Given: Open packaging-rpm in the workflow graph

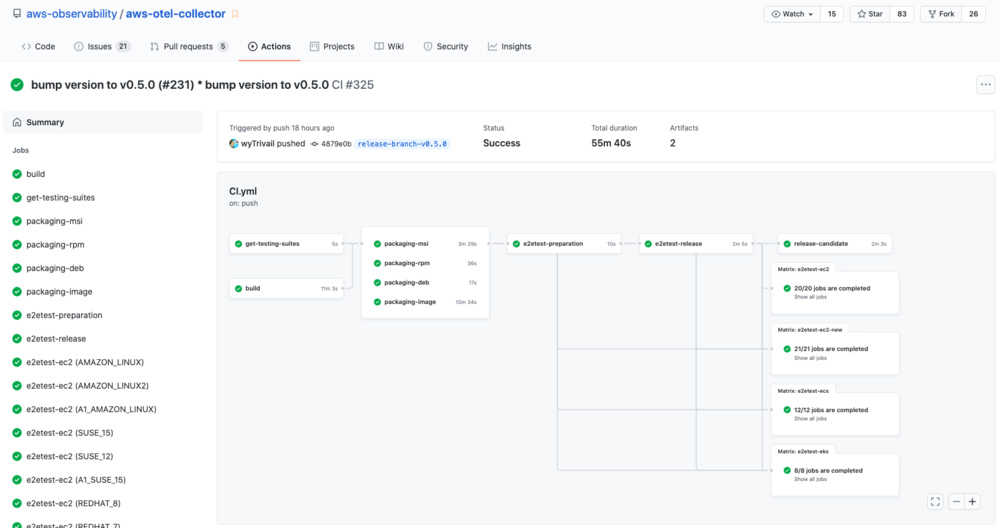Looking at the screenshot, I should point(425,263).
